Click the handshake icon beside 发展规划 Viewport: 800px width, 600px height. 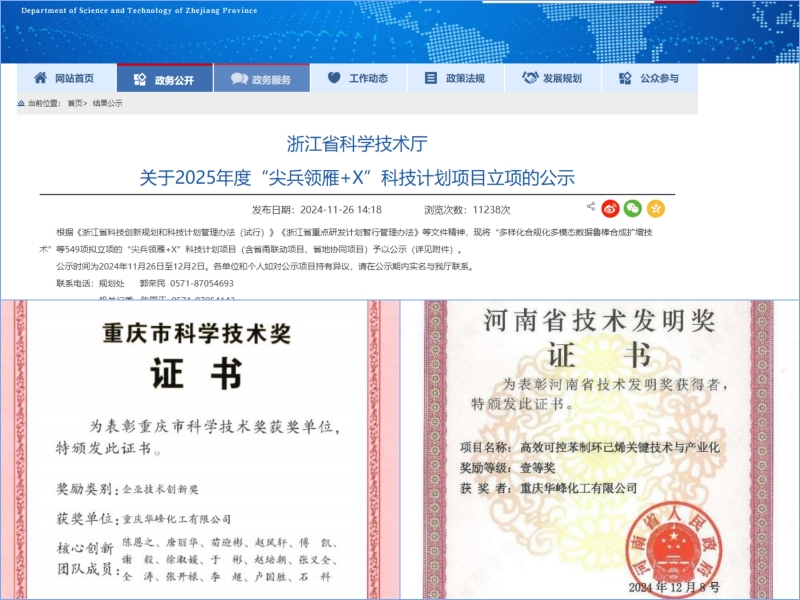pyautogui.click(x=527, y=78)
